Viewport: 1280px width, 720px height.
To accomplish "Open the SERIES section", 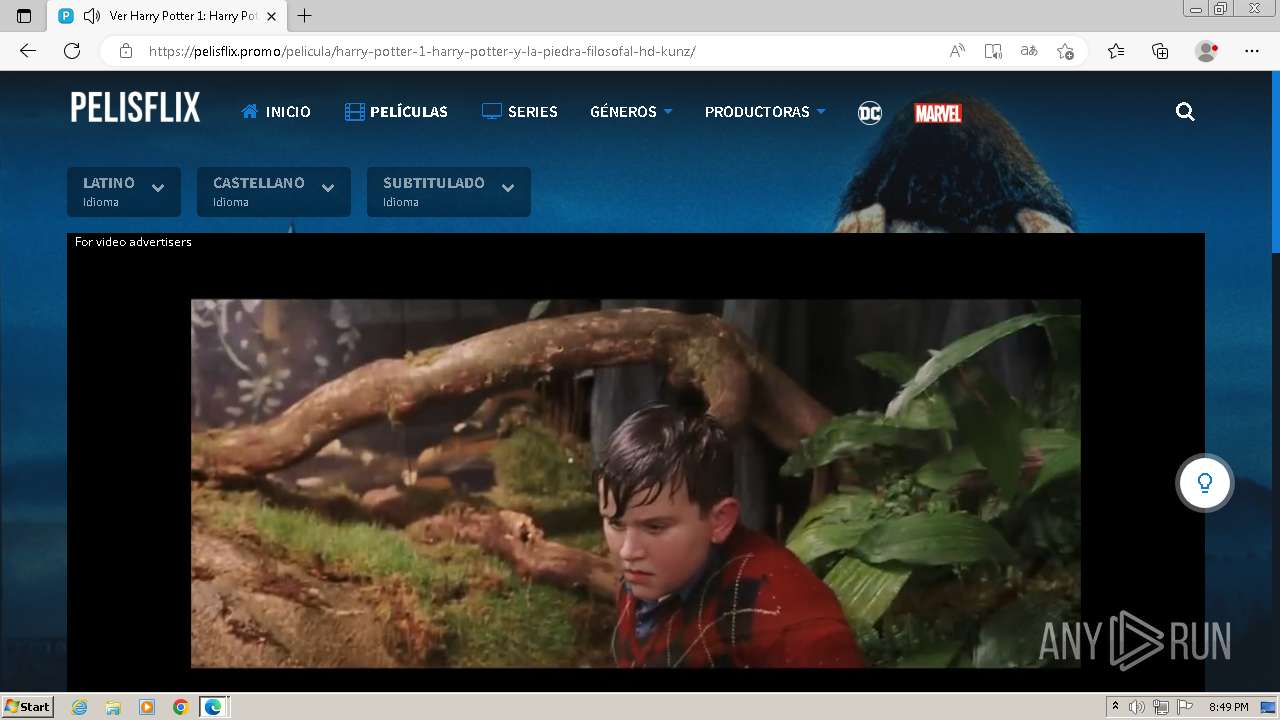I will (519, 112).
